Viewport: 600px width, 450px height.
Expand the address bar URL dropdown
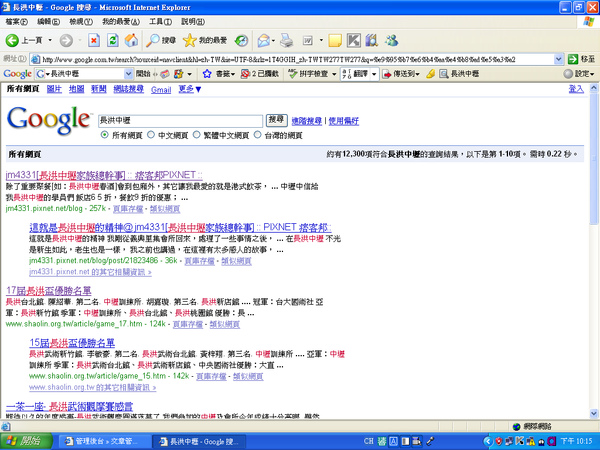coord(558,59)
